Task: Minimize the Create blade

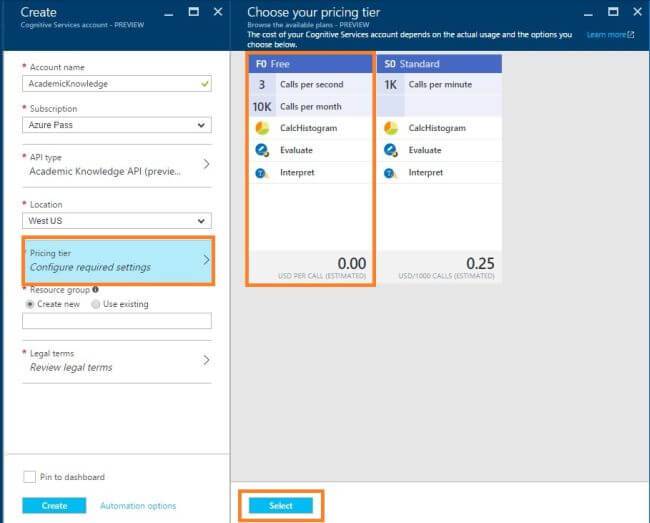Action: point(168,14)
